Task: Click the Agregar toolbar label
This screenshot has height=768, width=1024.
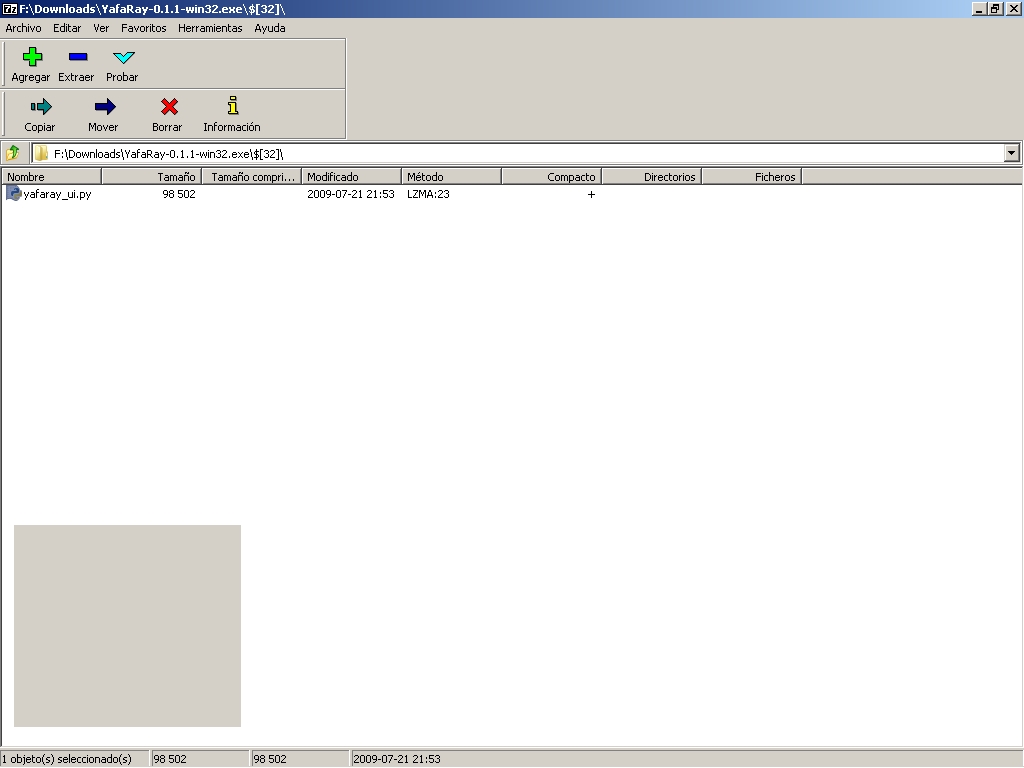Action: pyautogui.click(x=31, y=77)
